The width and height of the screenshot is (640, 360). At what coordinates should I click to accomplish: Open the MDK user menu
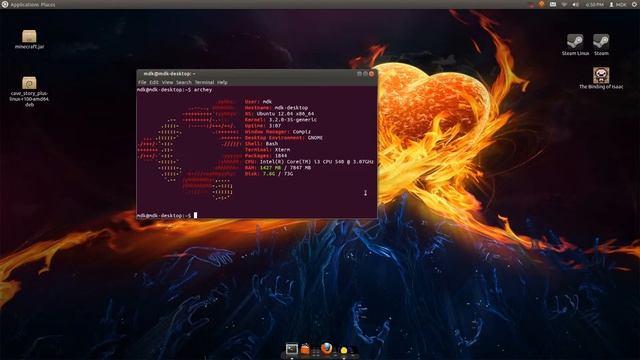point(618,4)
